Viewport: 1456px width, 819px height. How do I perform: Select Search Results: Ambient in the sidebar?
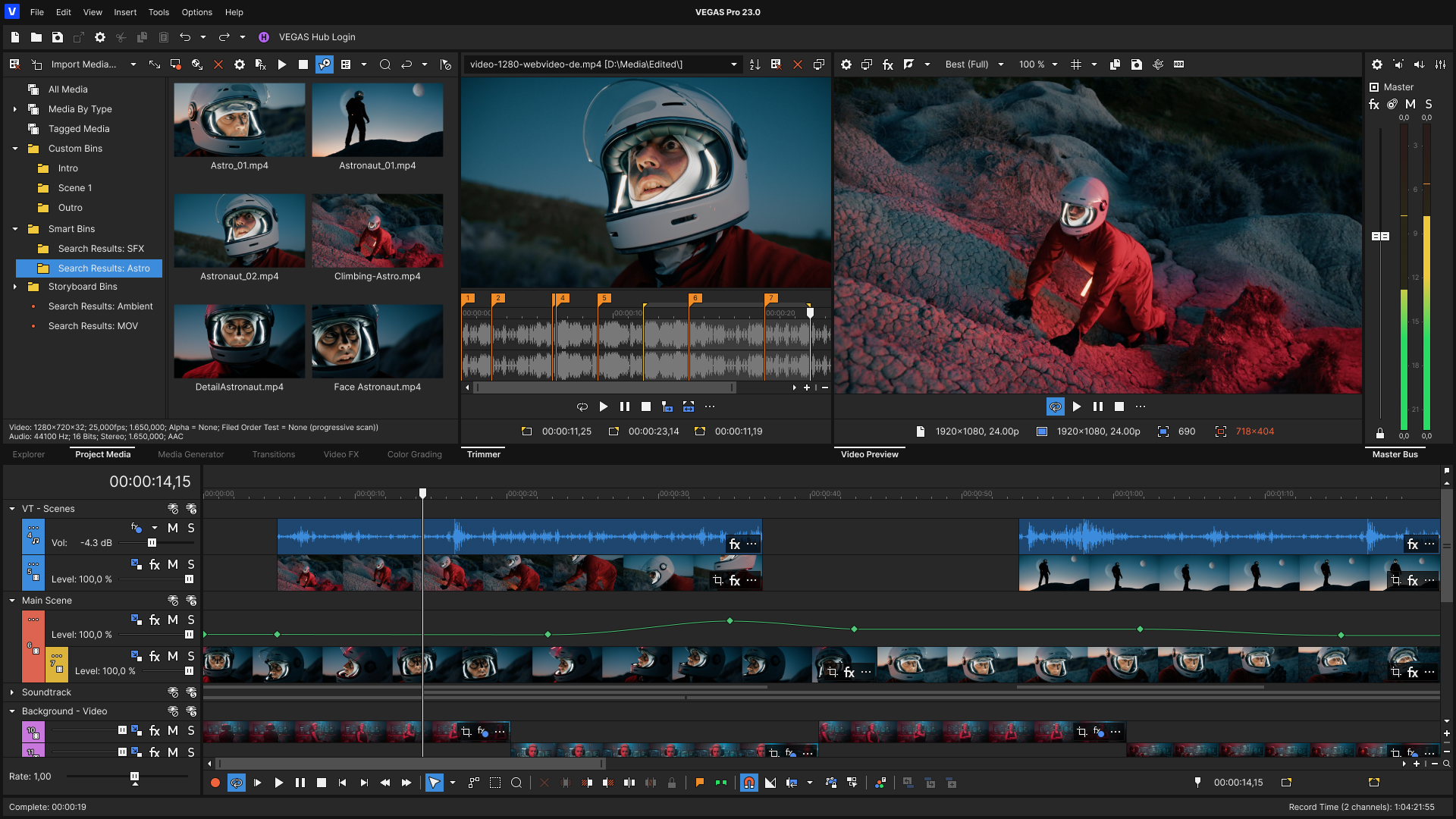tap(100, 306)
